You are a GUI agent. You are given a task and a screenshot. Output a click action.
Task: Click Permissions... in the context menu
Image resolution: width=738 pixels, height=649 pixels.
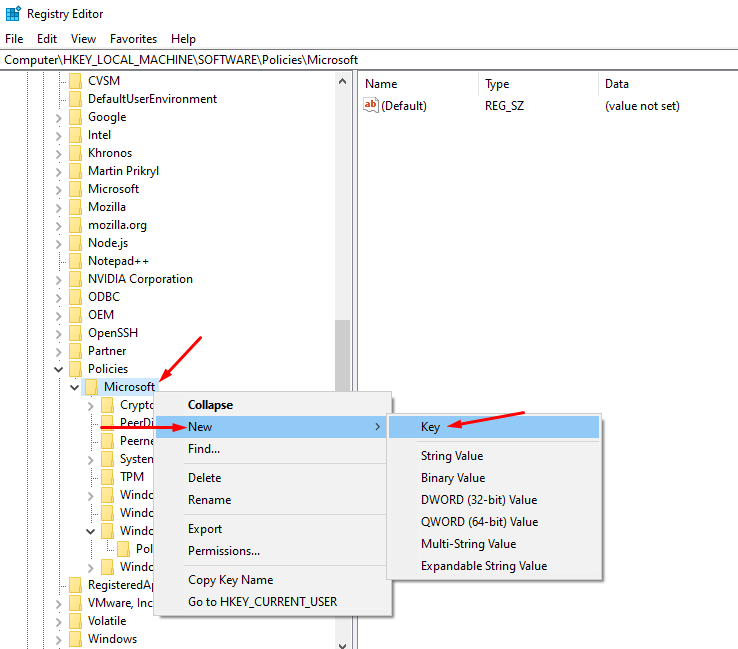(x=224, y=551)
